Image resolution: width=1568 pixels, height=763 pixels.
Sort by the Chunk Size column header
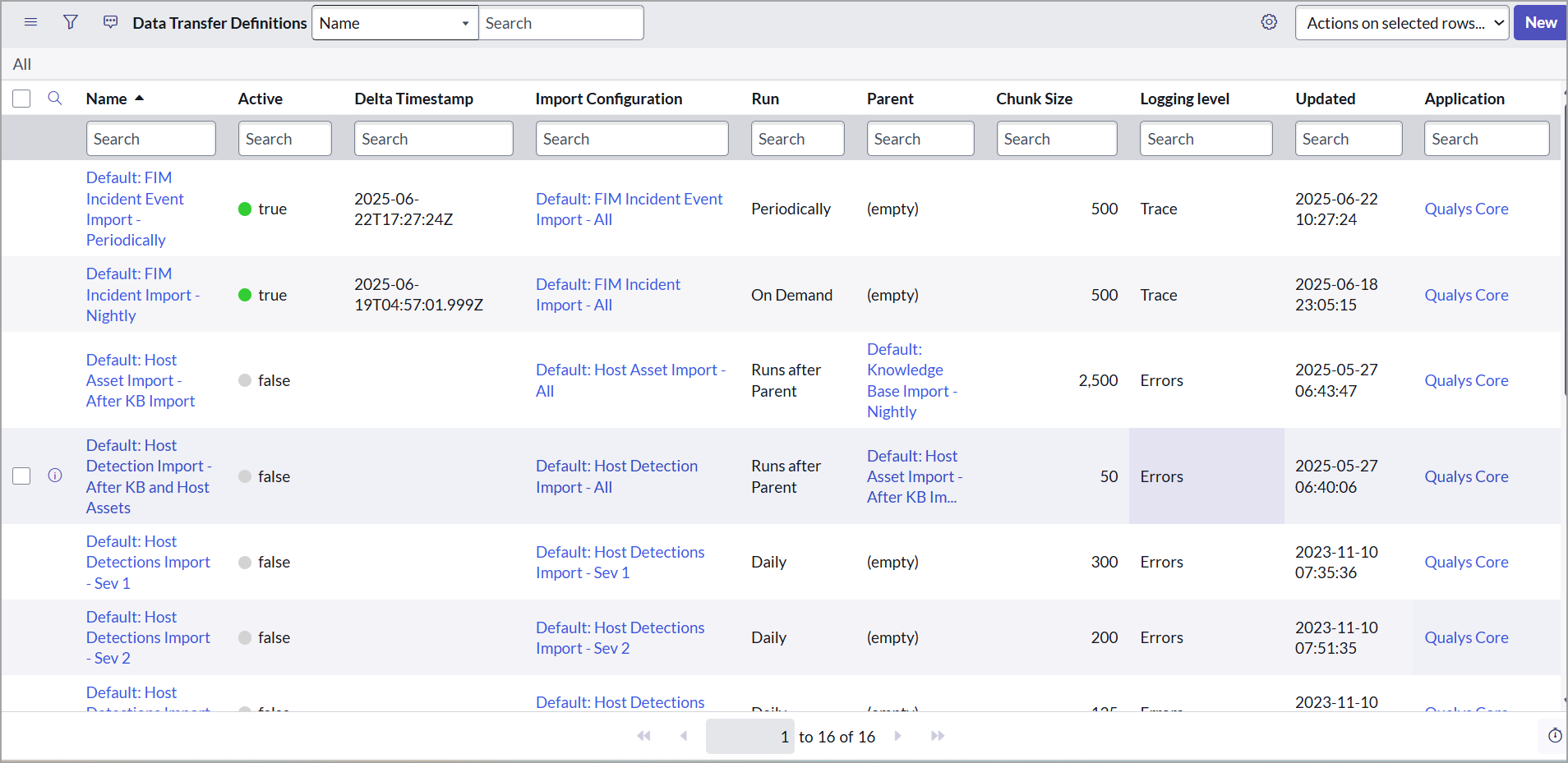1034,99
